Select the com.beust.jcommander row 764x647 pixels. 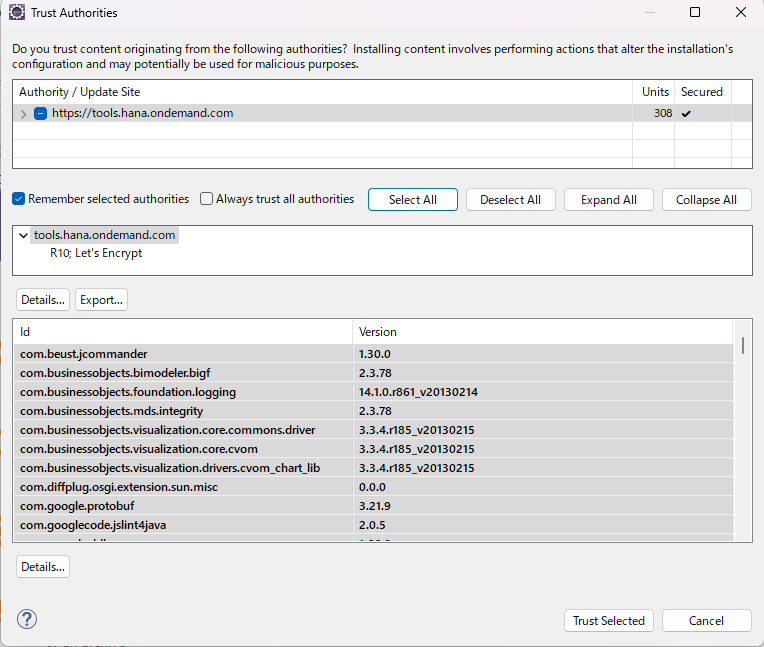tap(373, 354)
